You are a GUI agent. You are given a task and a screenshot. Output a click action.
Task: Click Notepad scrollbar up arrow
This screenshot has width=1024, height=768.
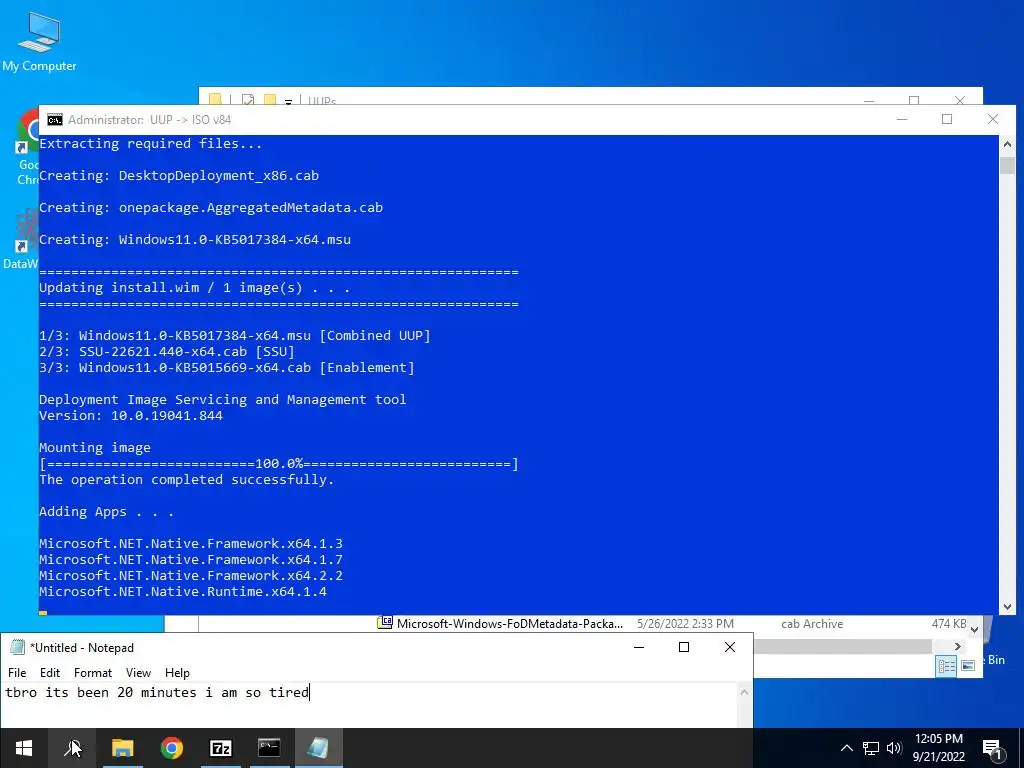coord(744,692)
